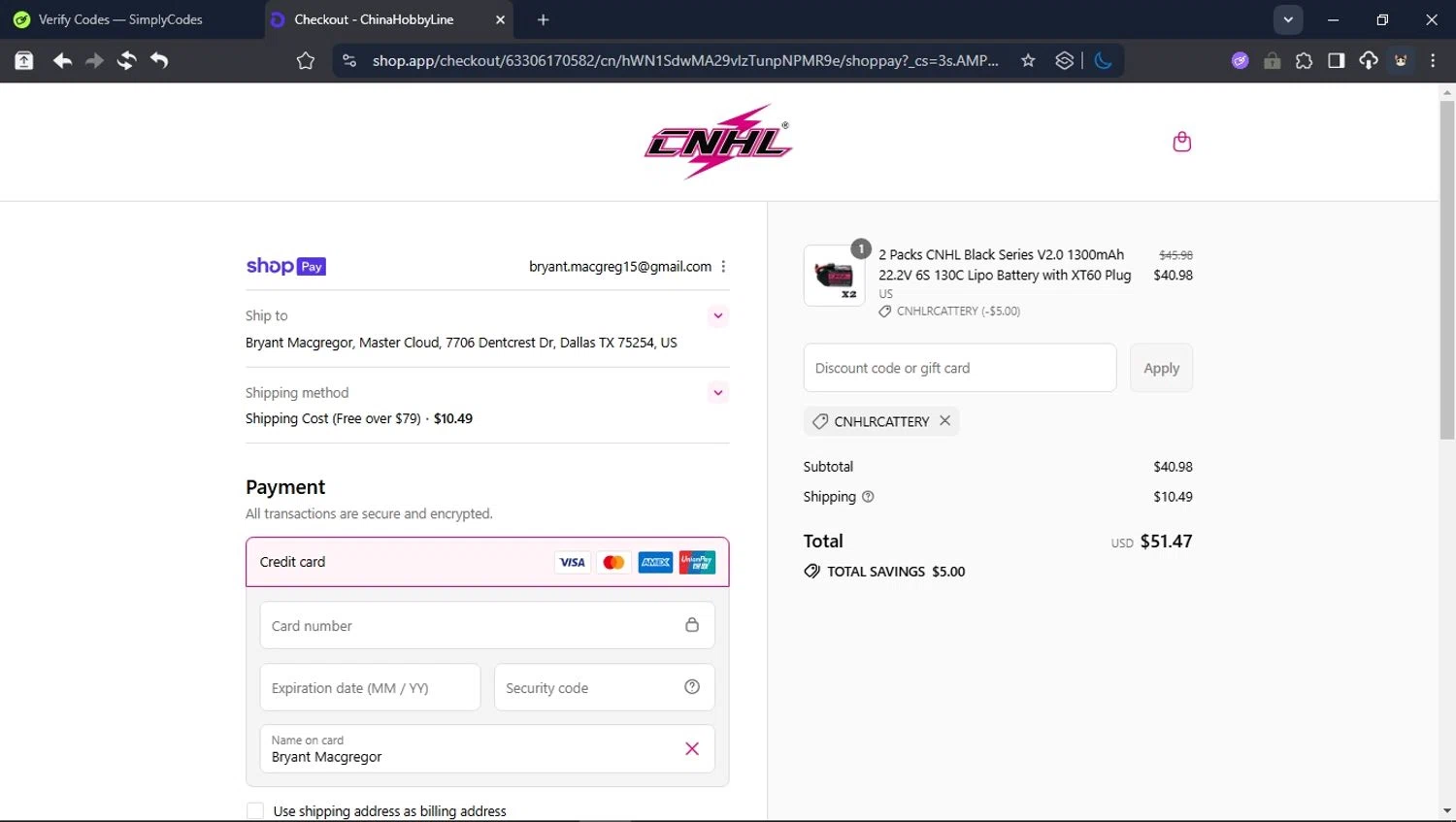The image size is (1456, 822).
Task: Click the layers extension icon in address bar
Action: pyautogui.click(x=1065, y=61)
